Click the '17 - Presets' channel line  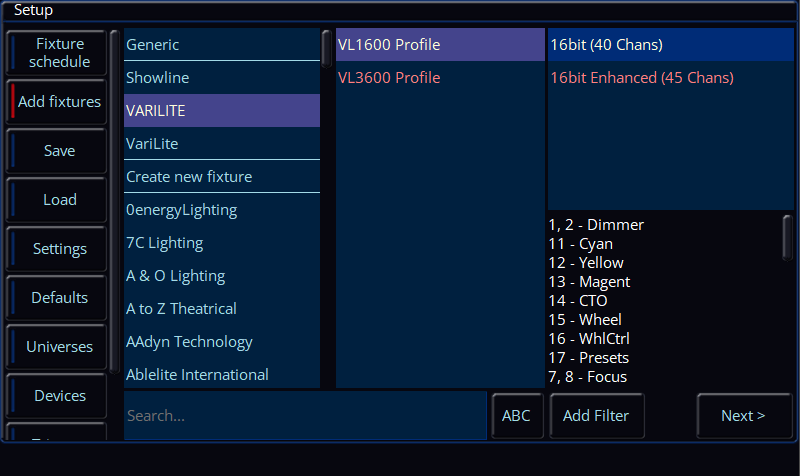point(589,358)
